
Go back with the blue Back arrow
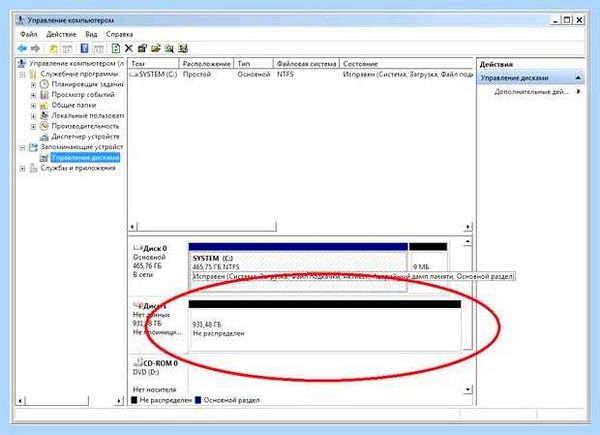point(22,48)
